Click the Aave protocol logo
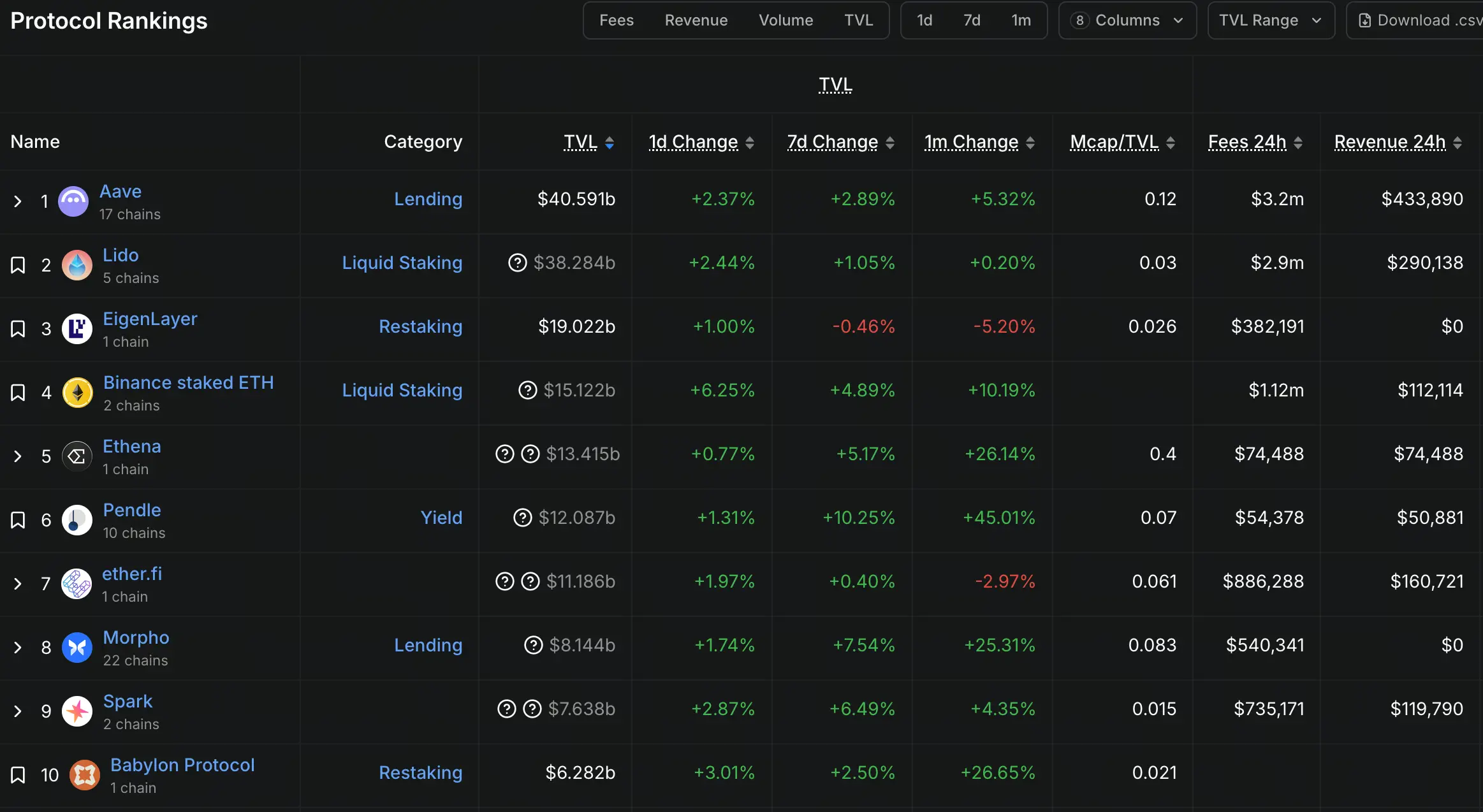 (73, 201)
